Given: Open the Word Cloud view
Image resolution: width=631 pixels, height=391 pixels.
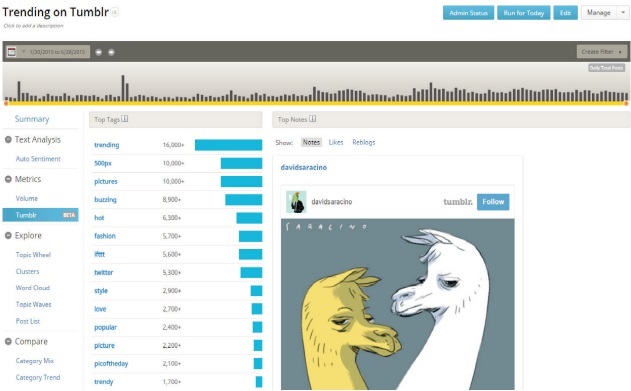Looking at the screenshot, I should click(x=33, y=288).
